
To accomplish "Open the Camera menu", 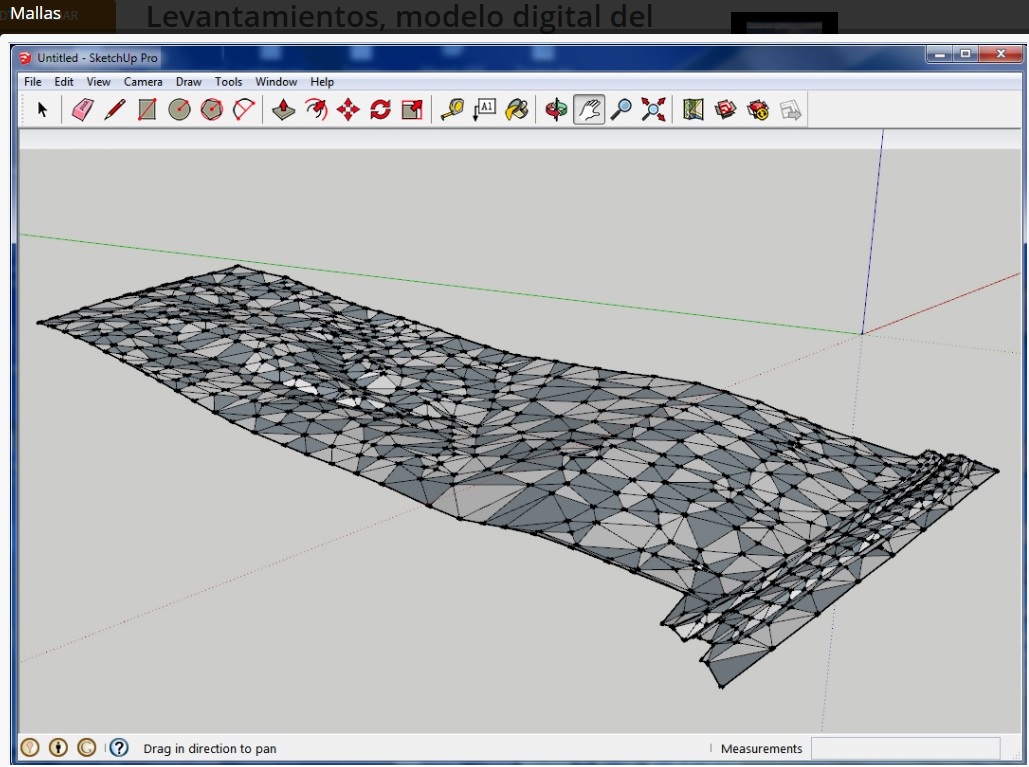I will click(143, 82).
